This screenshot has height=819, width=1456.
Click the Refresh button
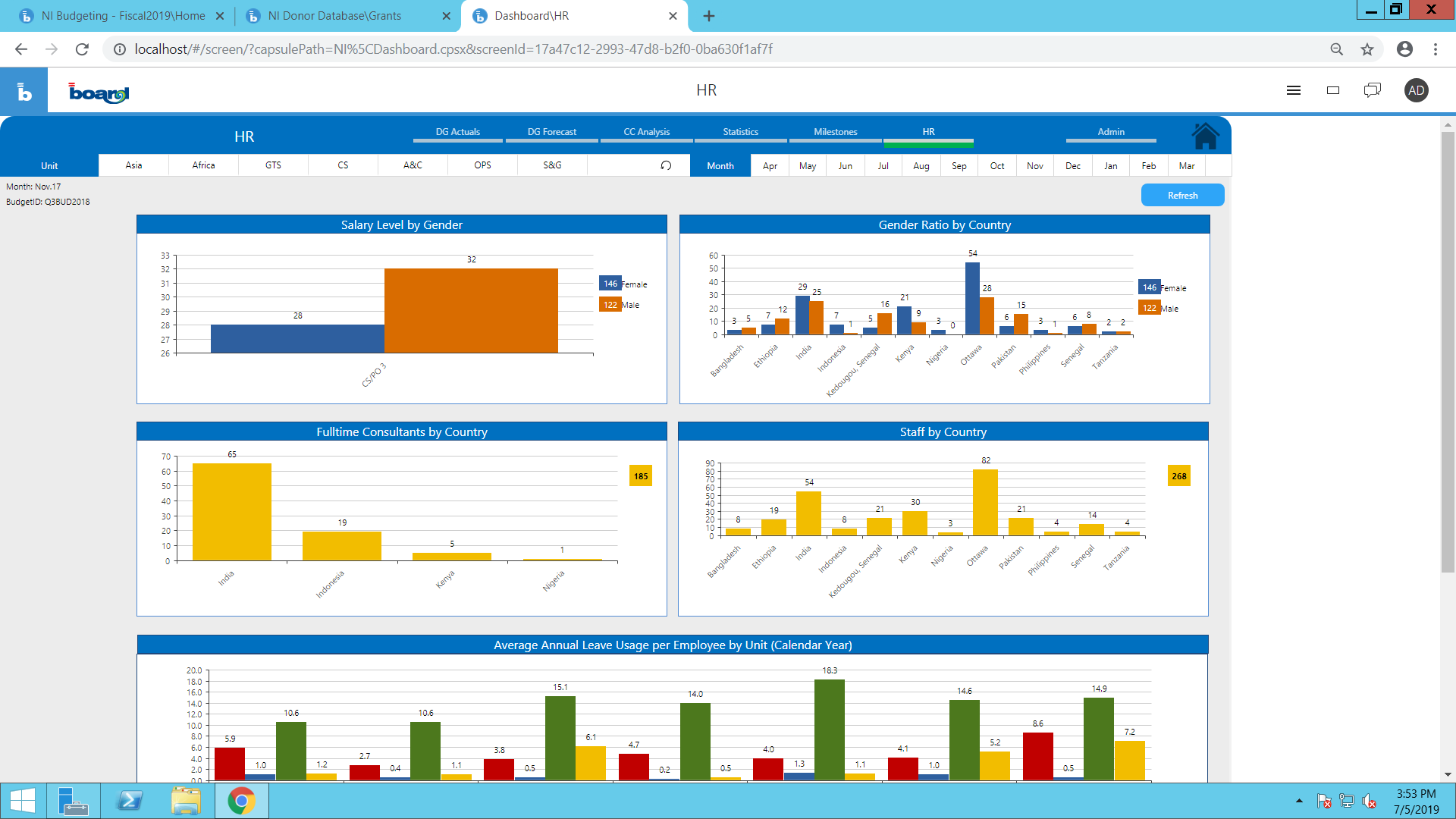1182,196
